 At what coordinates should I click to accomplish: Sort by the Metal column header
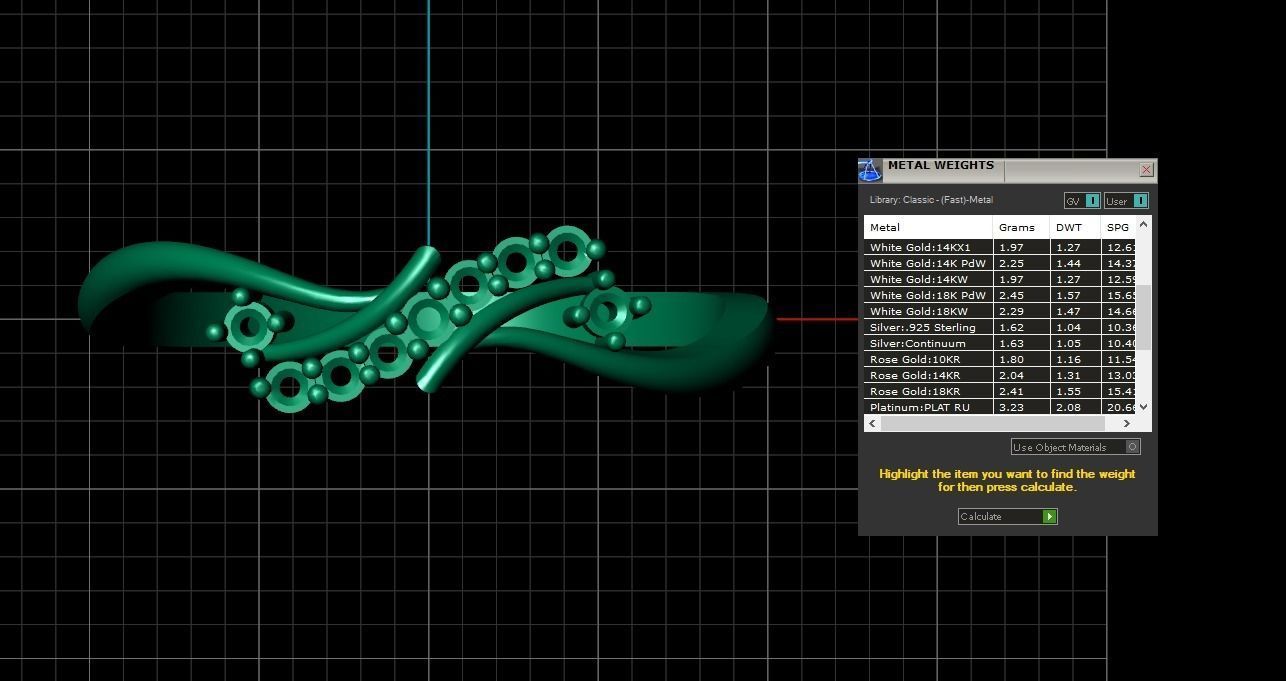(928, 227)
